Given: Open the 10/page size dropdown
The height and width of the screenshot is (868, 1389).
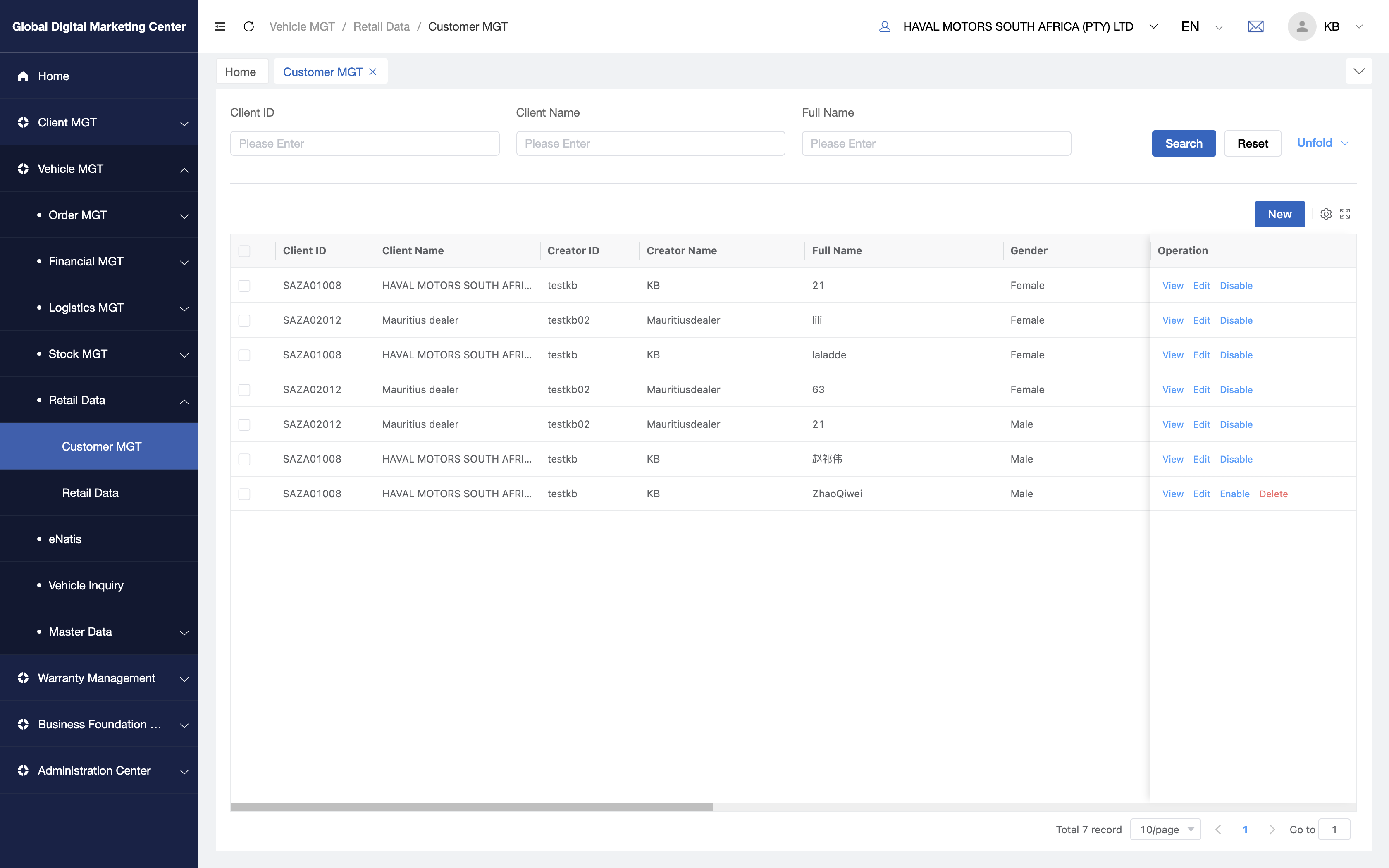Looking at the screenshot, I should click(1165, 830).
